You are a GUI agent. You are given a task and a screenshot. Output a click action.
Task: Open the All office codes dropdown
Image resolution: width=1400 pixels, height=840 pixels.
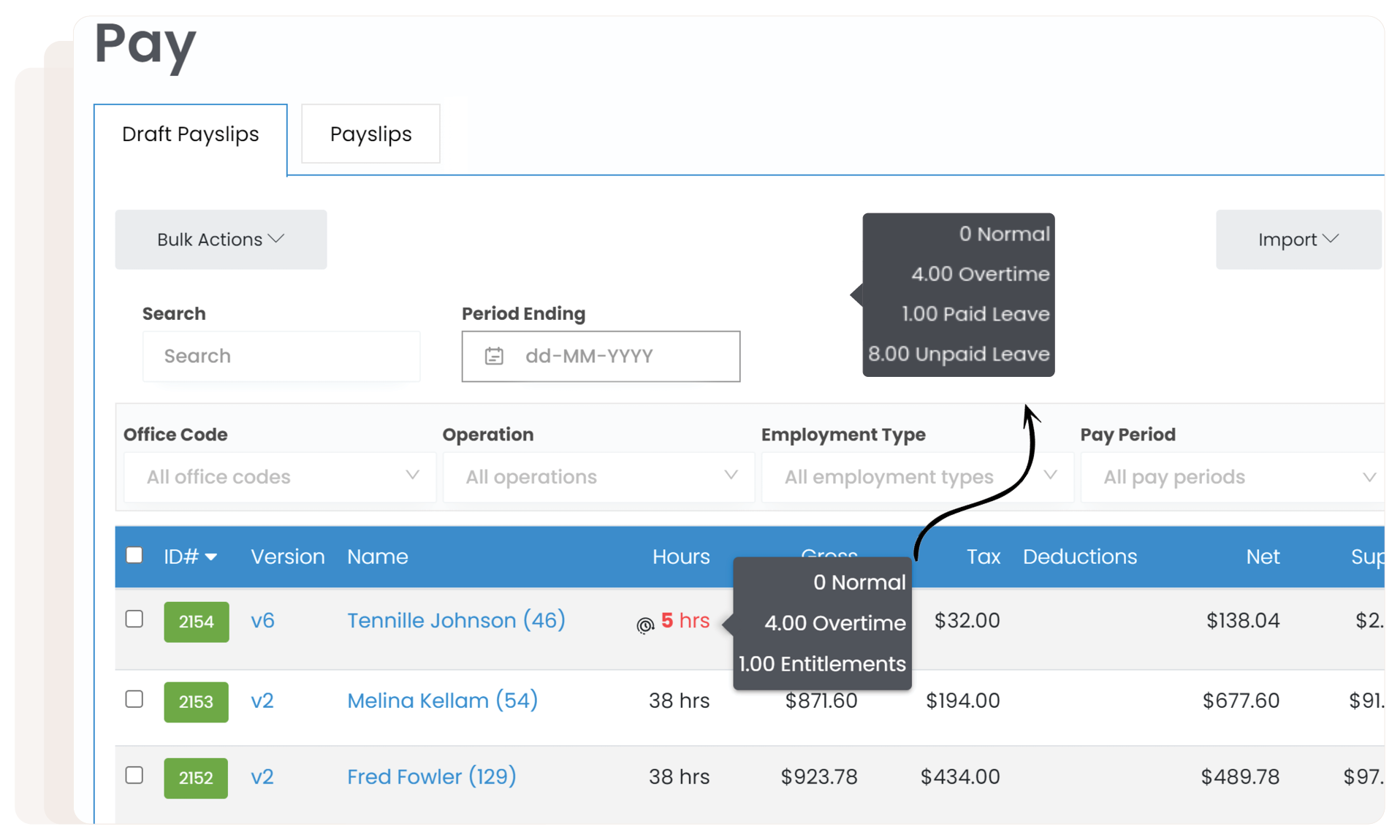coord(281,477)
